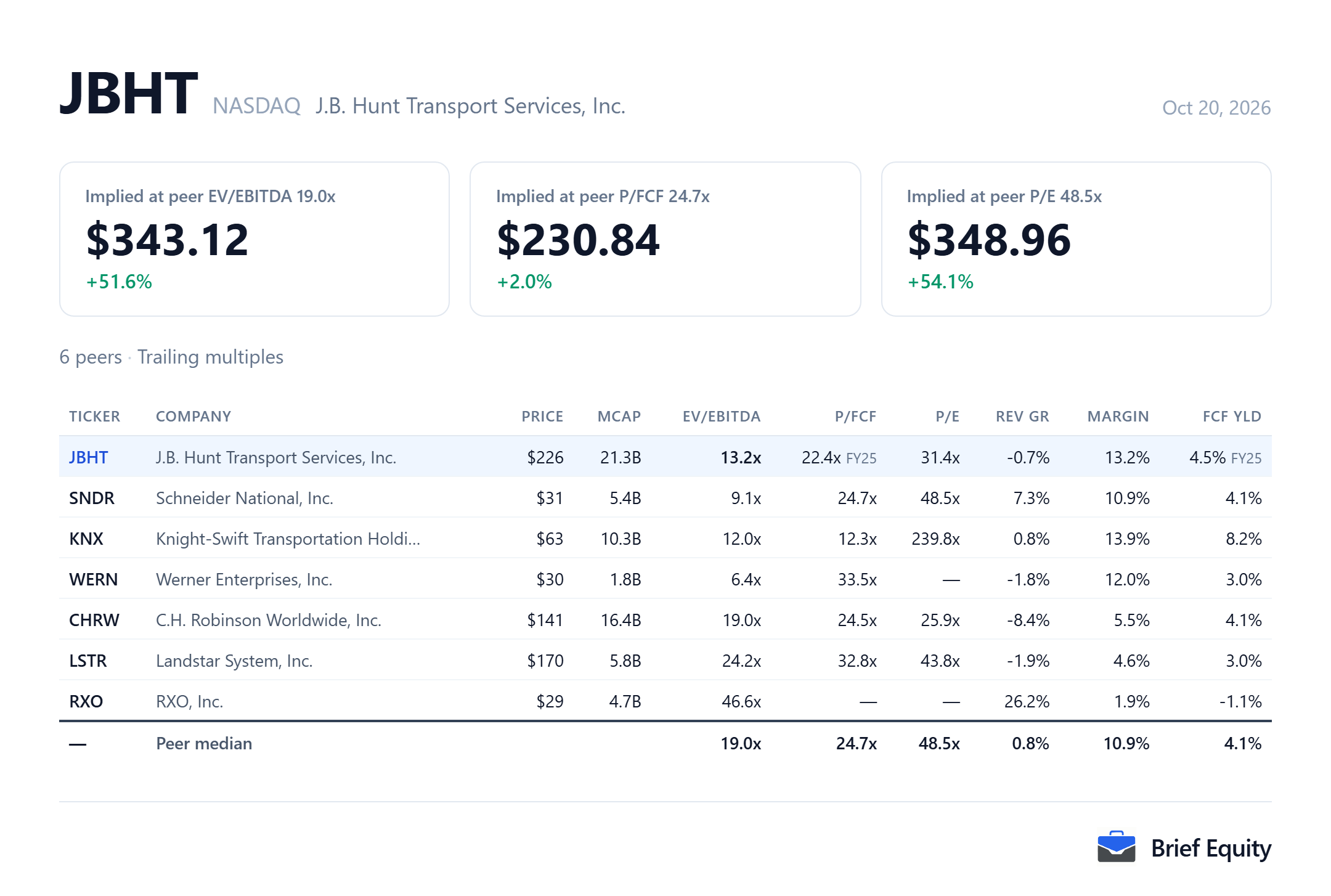Screen dimensions: 1331x896
Task: Click Landstar System, Inc. company name
Action: coord(234,661)
